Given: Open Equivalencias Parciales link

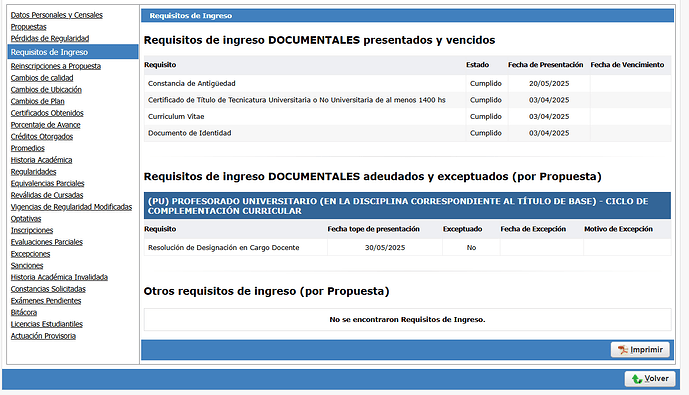Looking at the screenshot, I should (x=47, y=184).
